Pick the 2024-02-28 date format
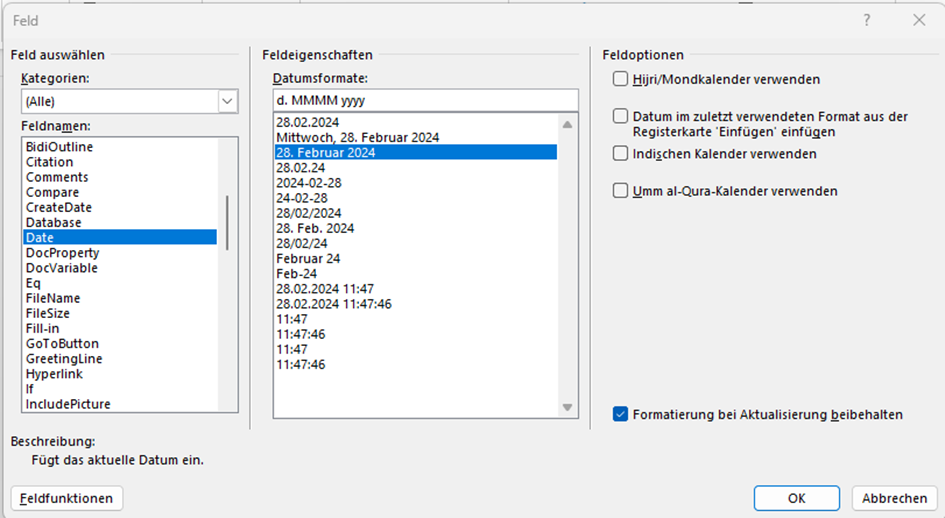 click(309, 183)
